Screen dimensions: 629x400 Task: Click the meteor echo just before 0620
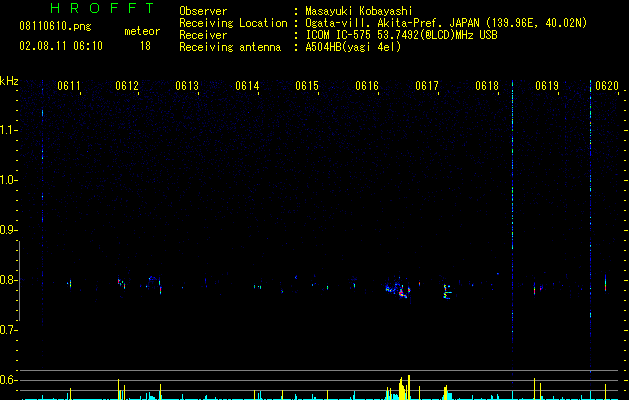605,283
